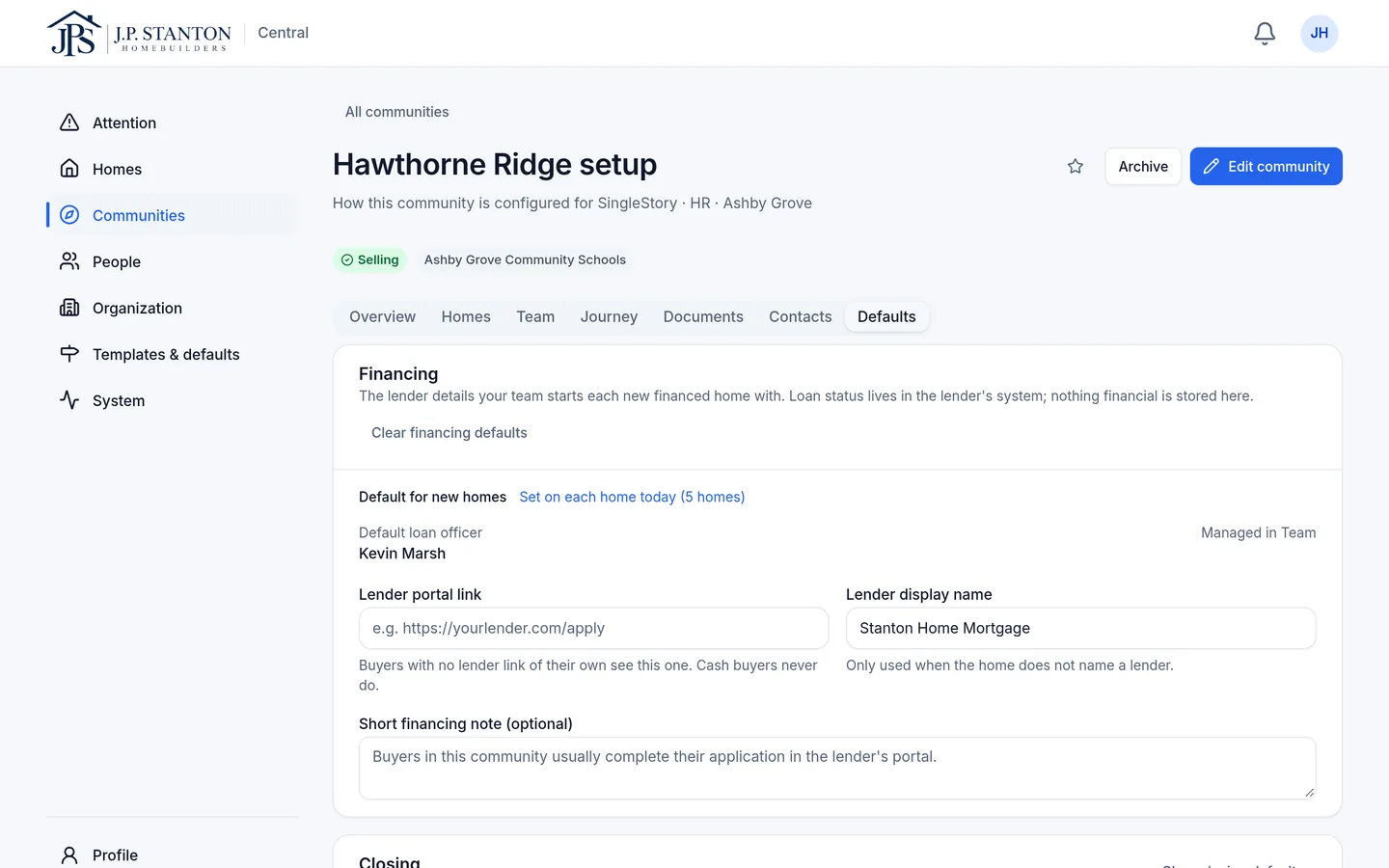Click the System activity pulse icon
This screenshot has height=868, width=1389.
click(x=69, y=400)
